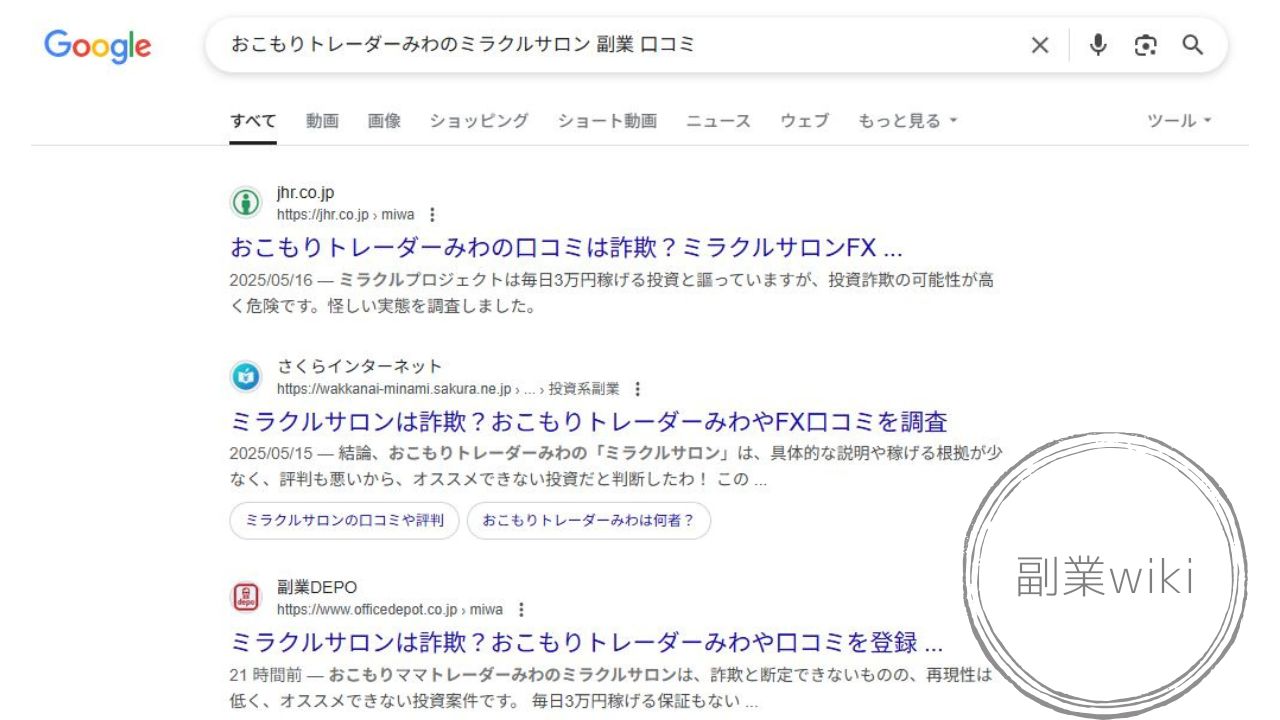Select the すべて tab
The image size is (1280, 720).
pyautogui.click(x=253, y=121)
